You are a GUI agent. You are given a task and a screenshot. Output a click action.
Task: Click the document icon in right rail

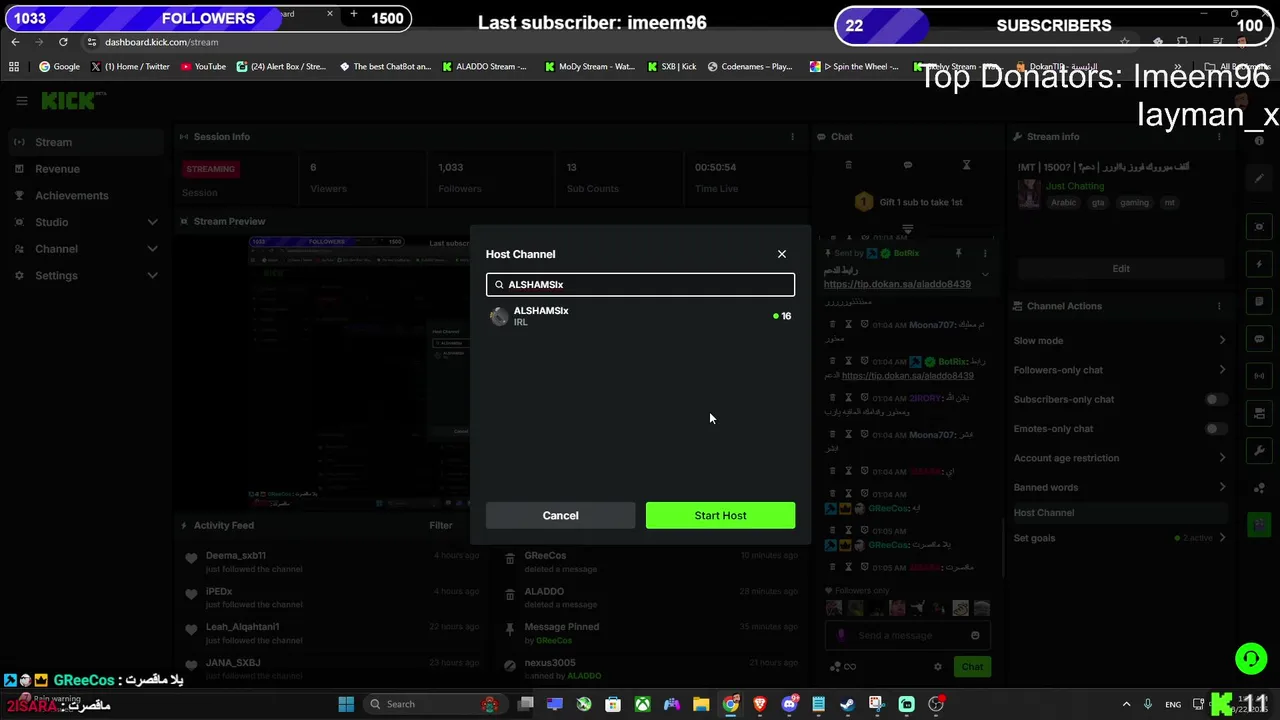point(1259,301)
